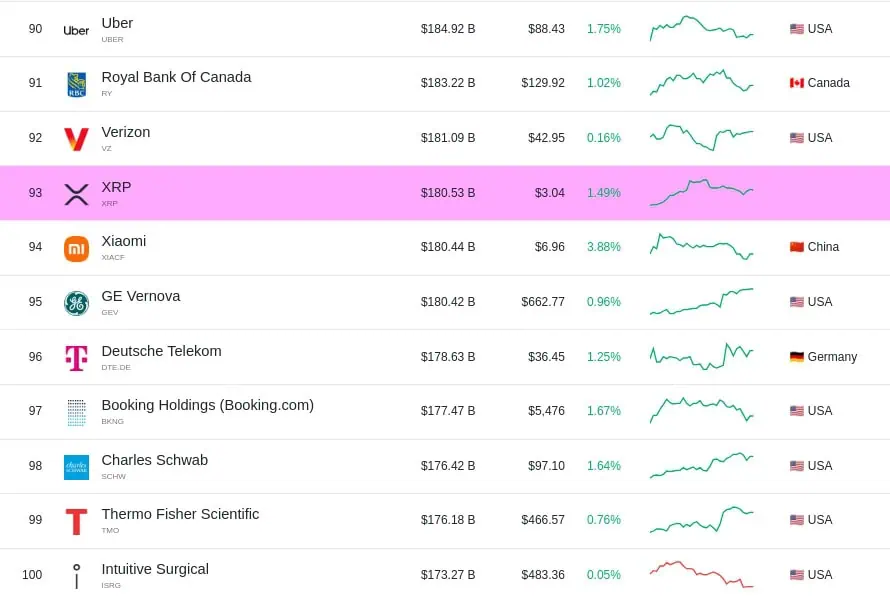Open the Deutsche Telekom link
Screen dimensions: 890x602
161,351
